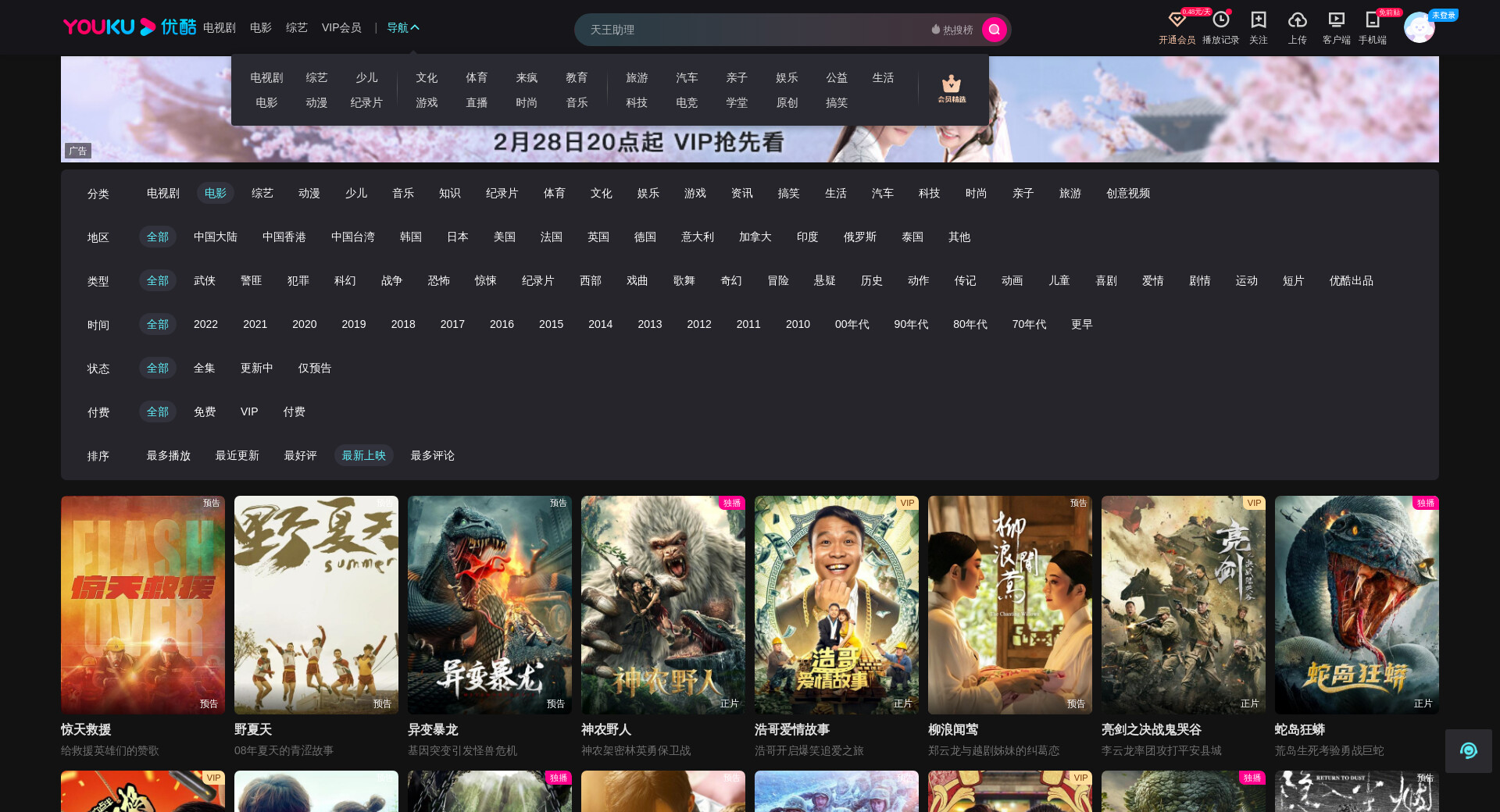Click the follow bookmark icon

1258,20
